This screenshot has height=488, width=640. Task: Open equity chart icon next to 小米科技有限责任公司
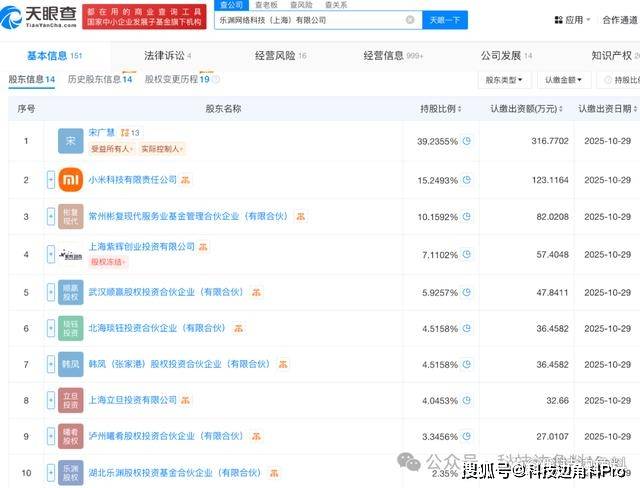point(185,180)
